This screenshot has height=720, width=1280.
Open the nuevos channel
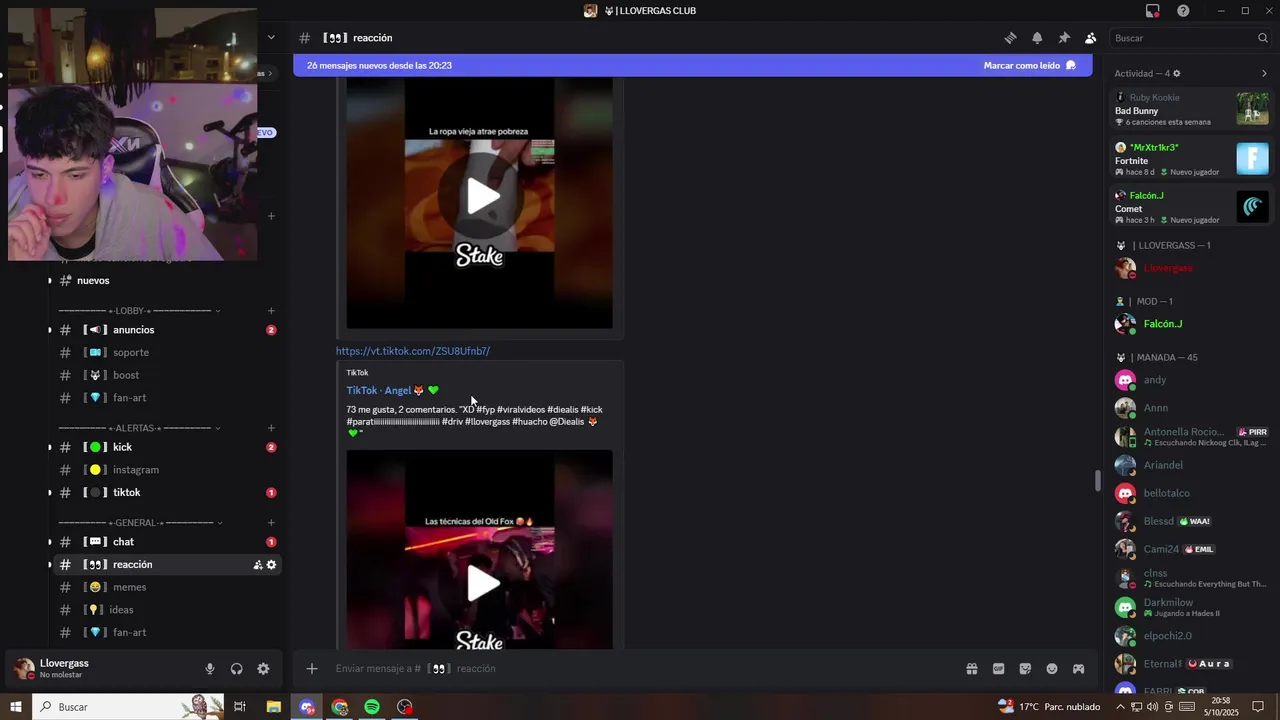(165, 280)
